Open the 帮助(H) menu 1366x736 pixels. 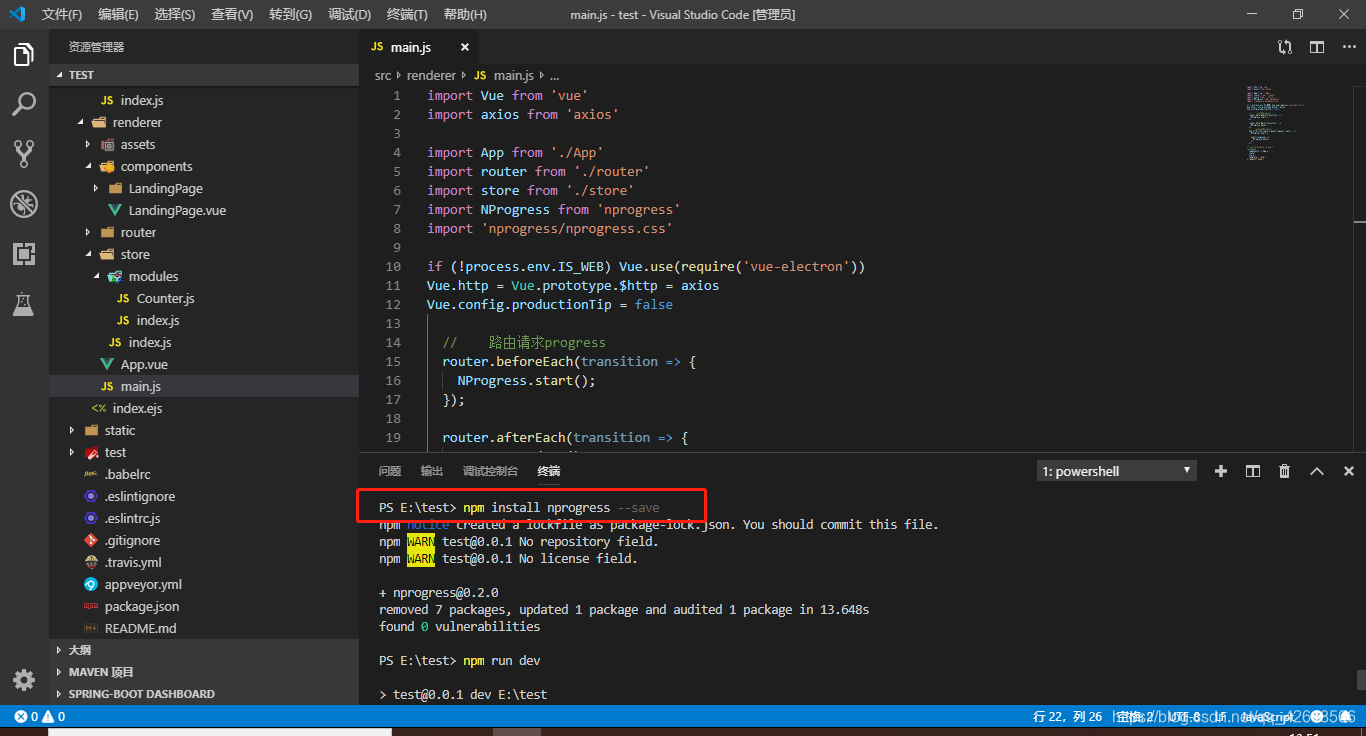point(465,14)
